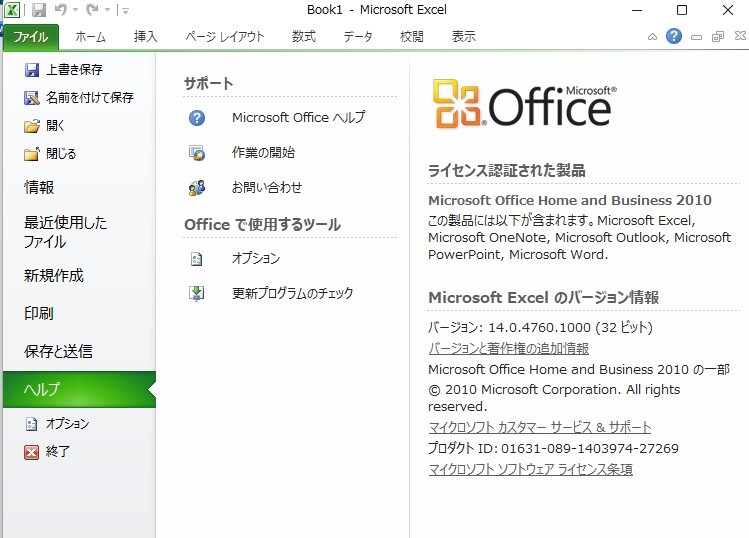Click the Save icon in quick access toolbar
Screen dimensions: 749x538
pos(39,10)
